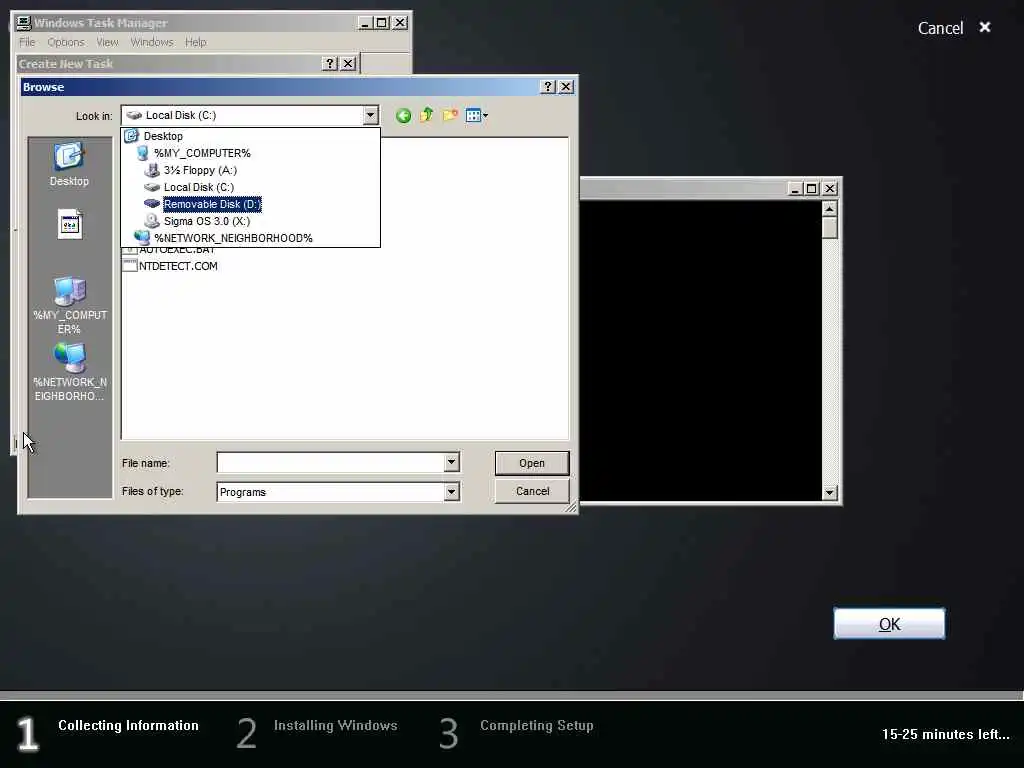Maximize the Windows Task Manager window
This screenshot has height=768, width=1024.
point(382,23)
